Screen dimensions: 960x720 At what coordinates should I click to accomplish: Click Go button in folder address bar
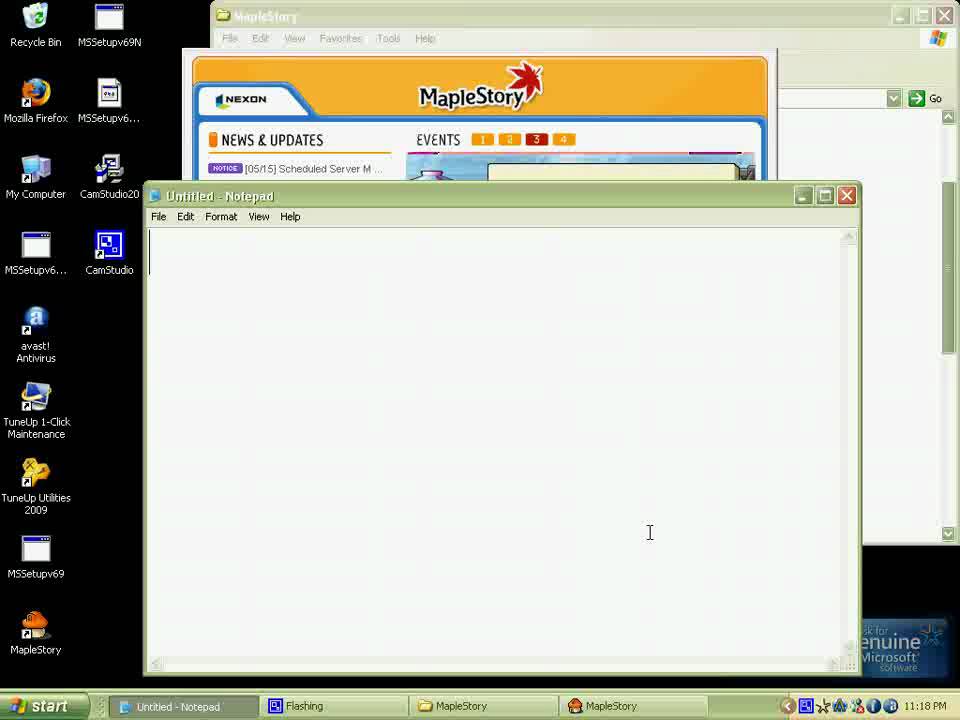tap(925, 99)
